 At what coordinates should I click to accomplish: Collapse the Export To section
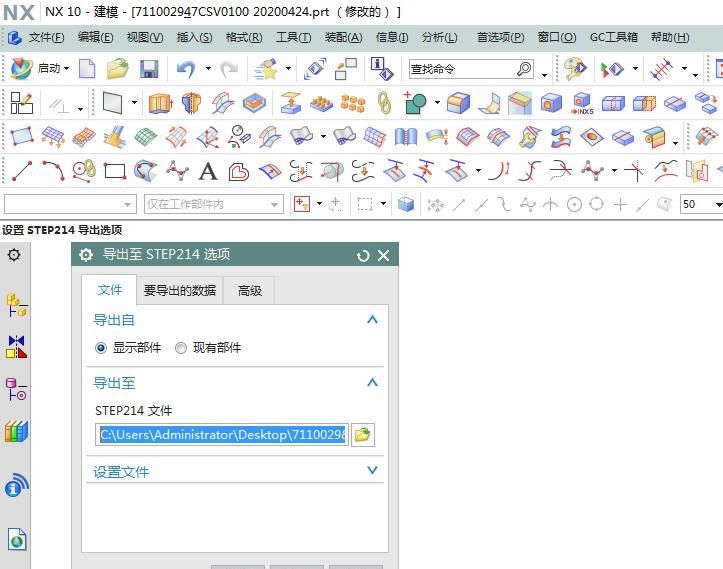tap(372, 382)
